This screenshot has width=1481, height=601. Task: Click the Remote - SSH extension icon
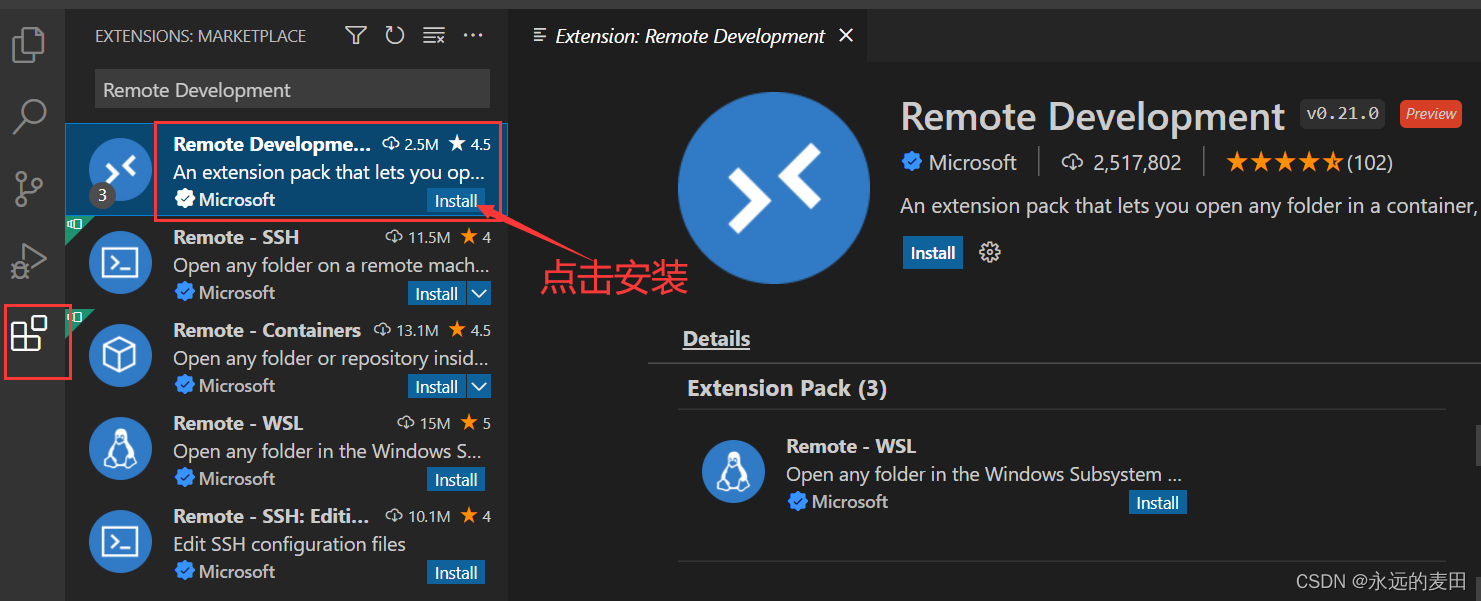pos(120,263)
